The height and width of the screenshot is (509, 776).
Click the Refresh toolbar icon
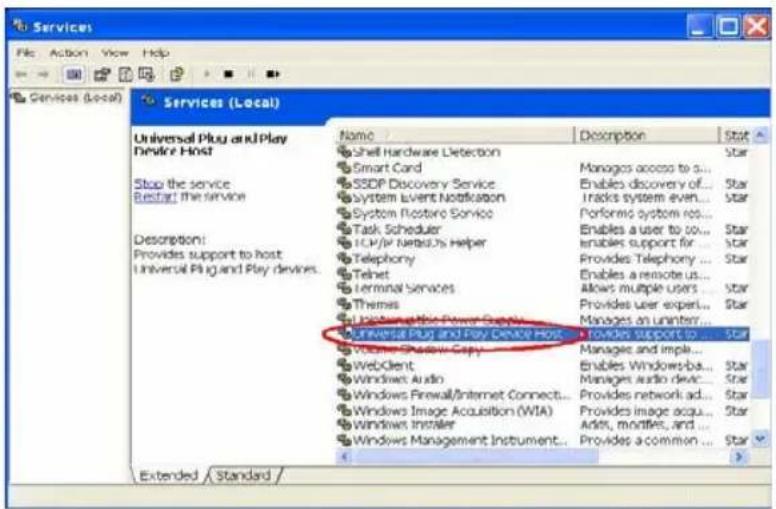click(126, 74)
